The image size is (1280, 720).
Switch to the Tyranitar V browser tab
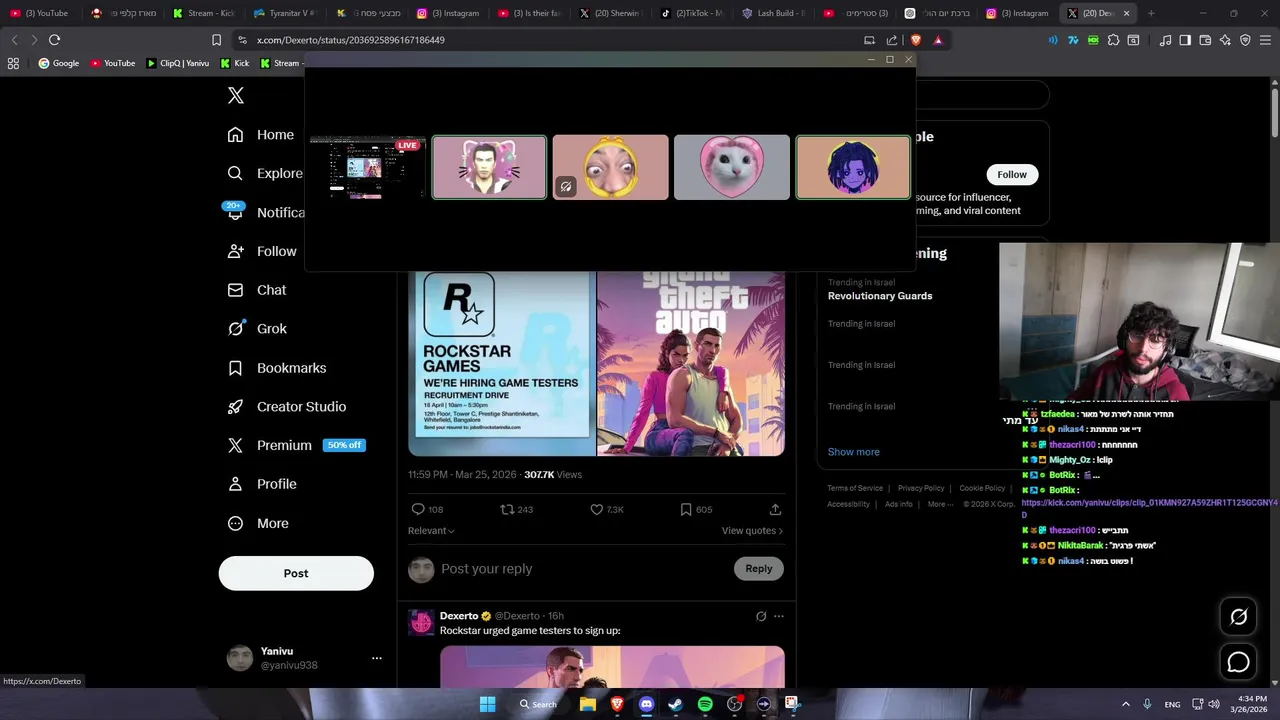click(285, 13)
